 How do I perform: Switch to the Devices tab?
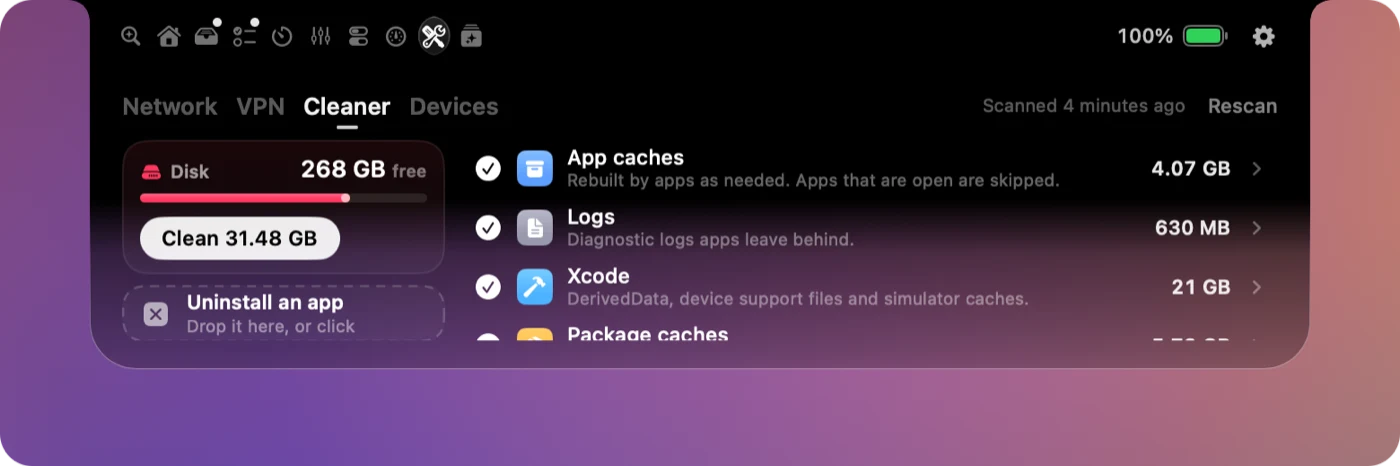point(454,106)
